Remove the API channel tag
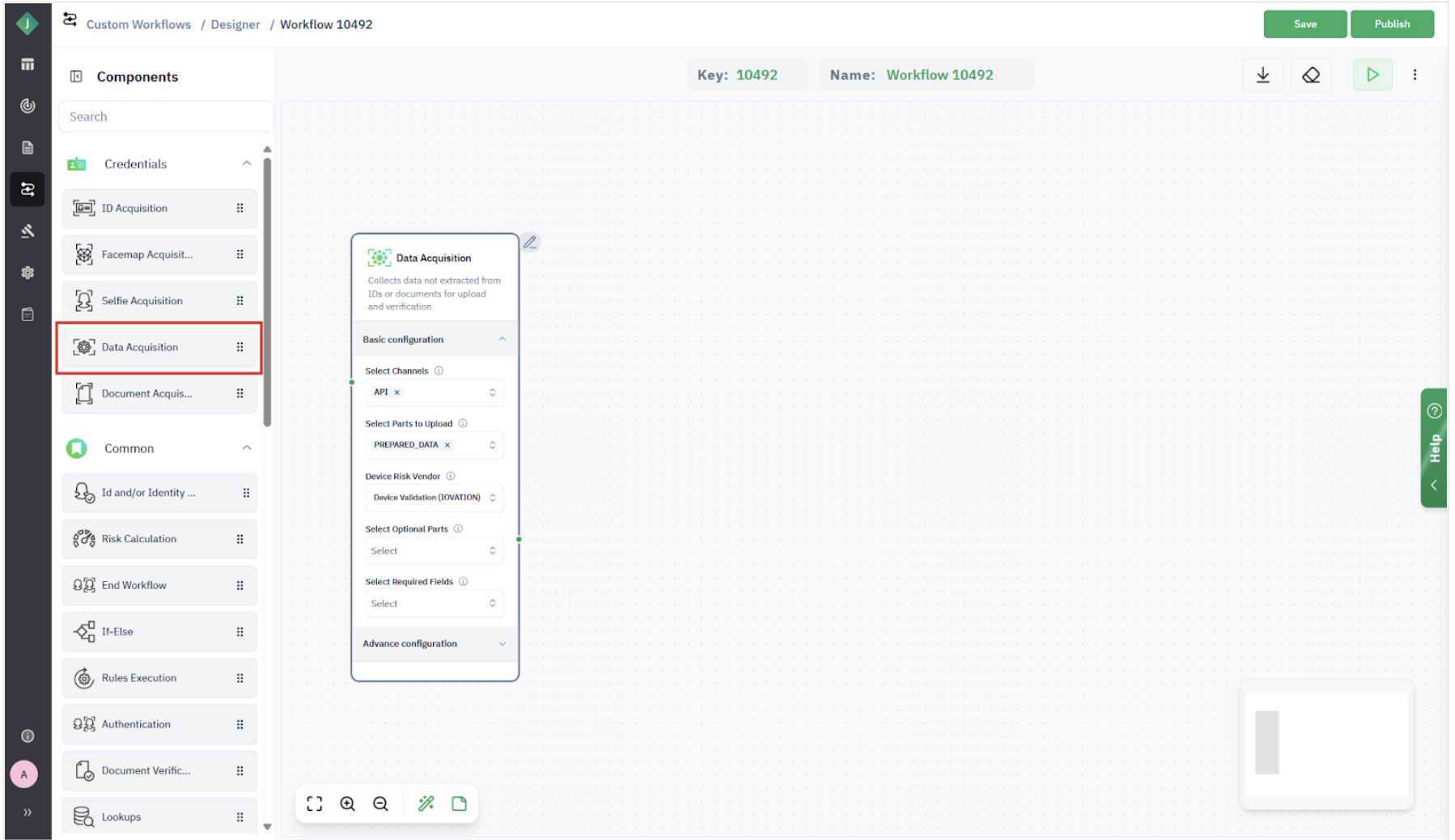 [396, 392]
